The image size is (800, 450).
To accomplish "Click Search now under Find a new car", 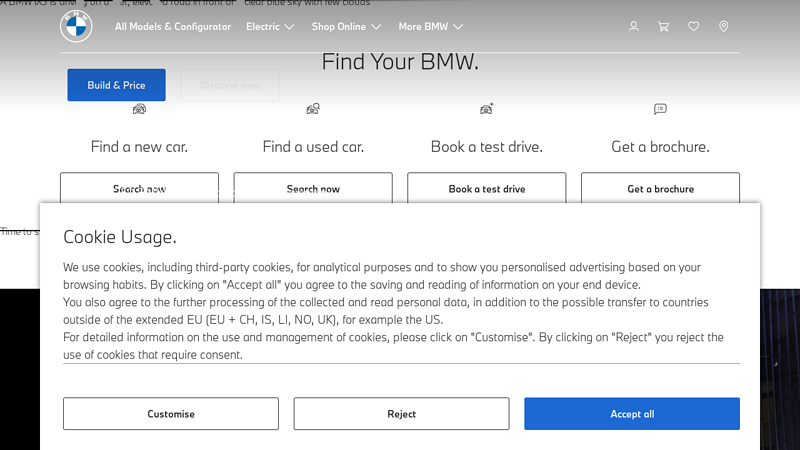I will click(x=139, y=188).
